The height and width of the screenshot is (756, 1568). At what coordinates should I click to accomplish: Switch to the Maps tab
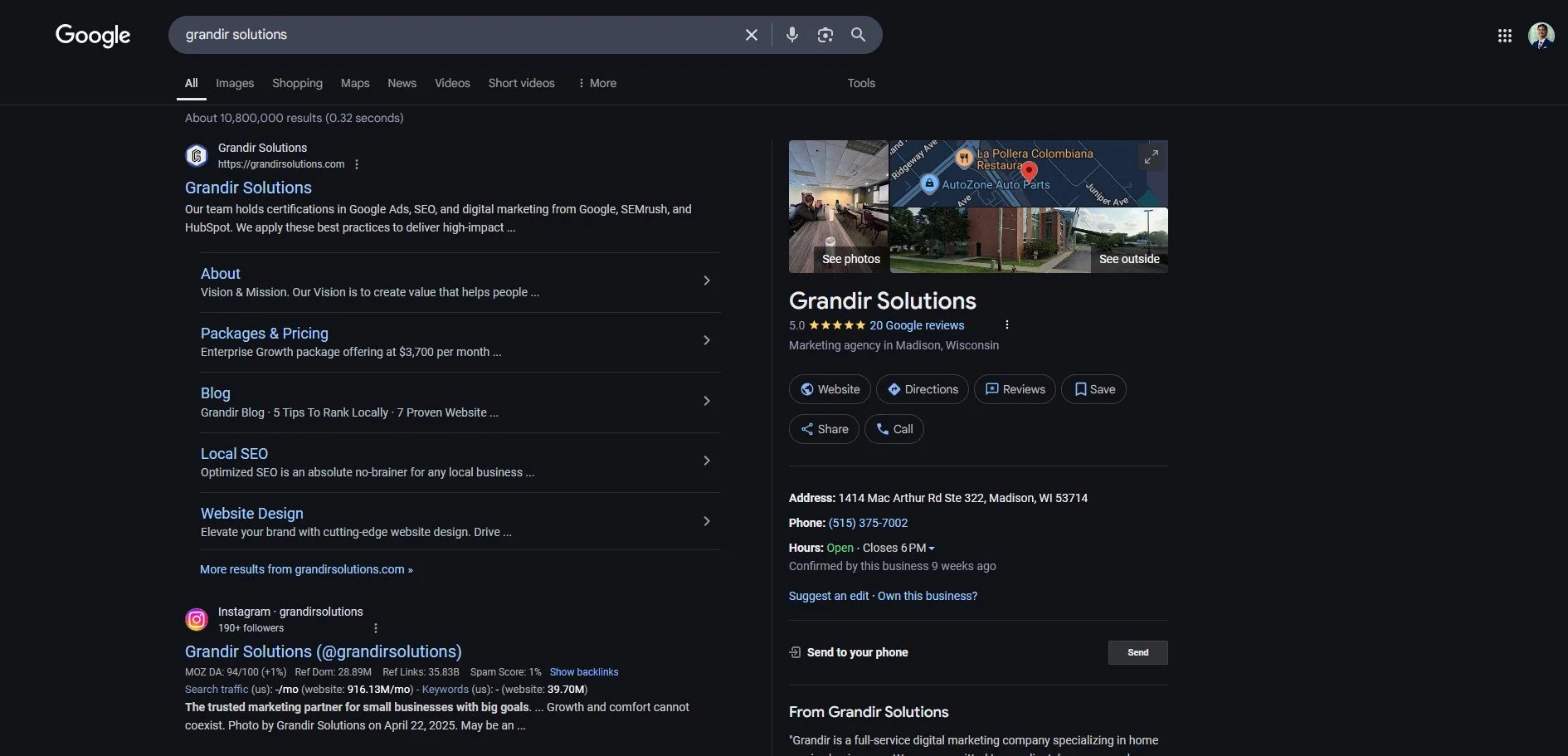point(355,83)
